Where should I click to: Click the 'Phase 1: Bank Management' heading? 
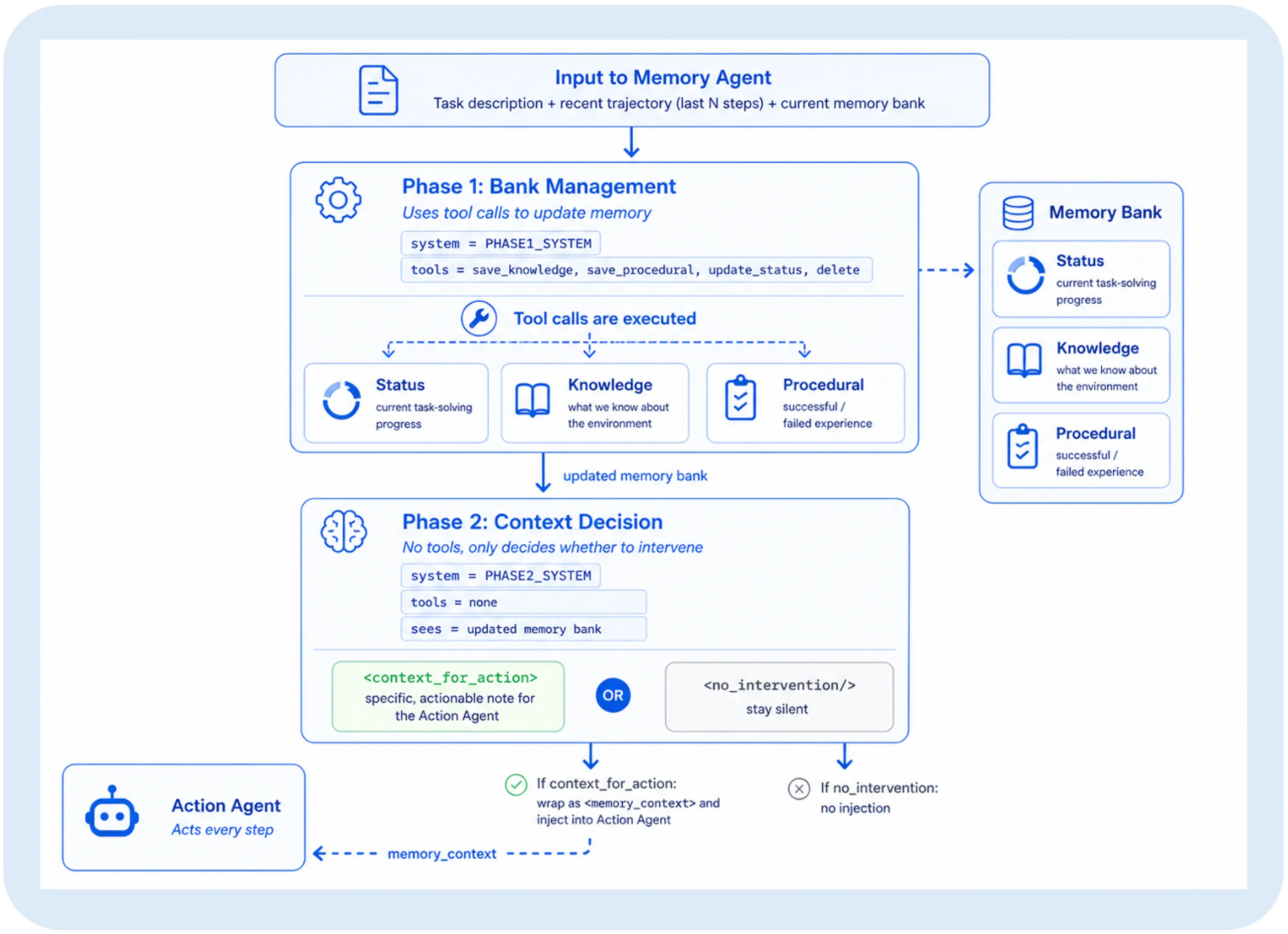click(539, 186)
